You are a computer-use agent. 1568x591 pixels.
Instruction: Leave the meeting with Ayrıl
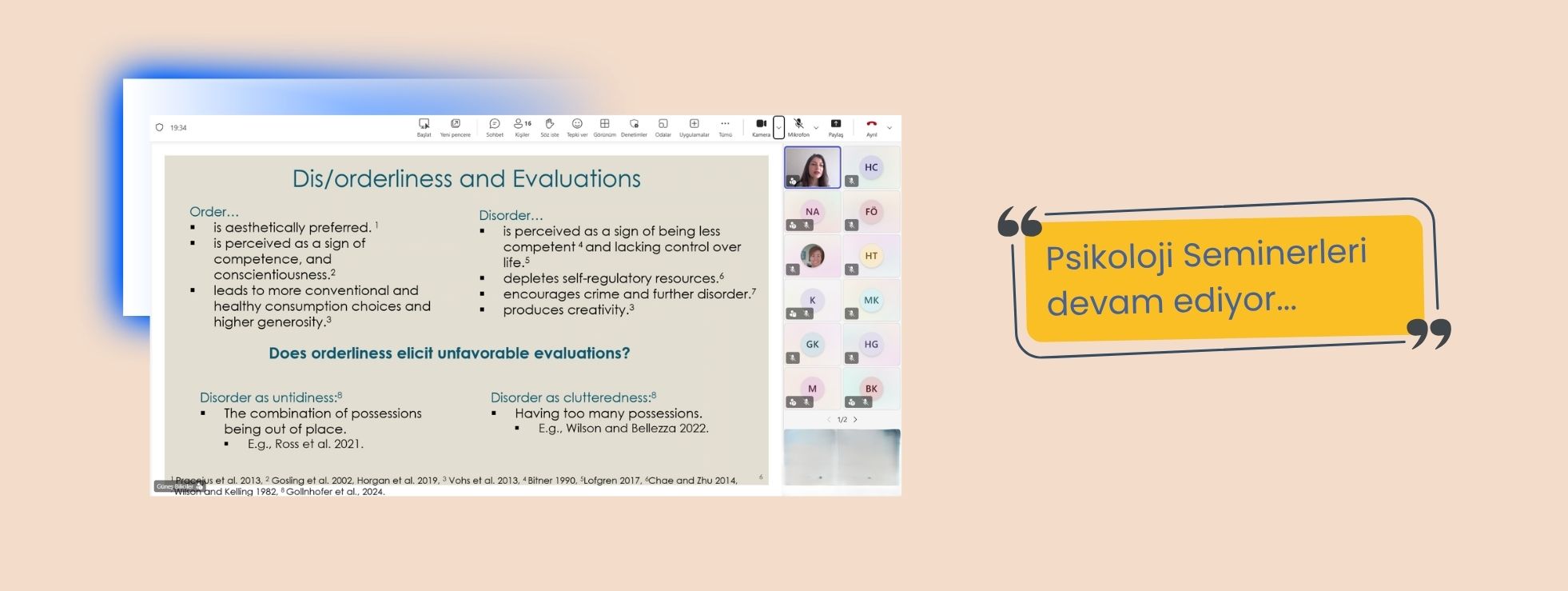point(871,127)
